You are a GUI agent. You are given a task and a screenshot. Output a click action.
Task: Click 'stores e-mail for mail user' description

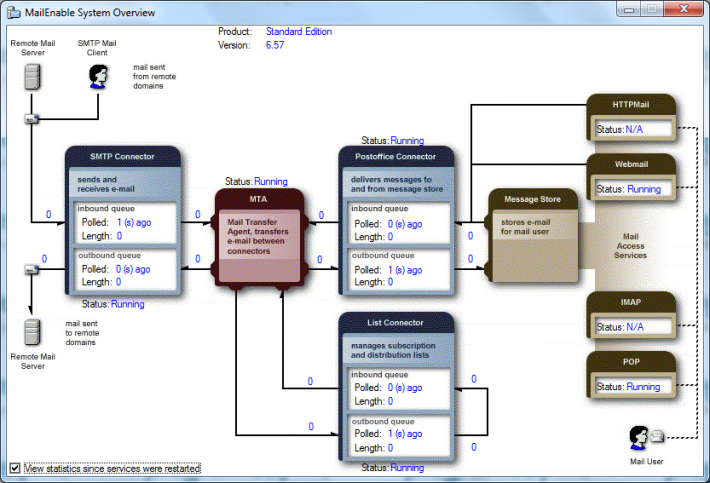pyautogui.click(x=525, y=227)
